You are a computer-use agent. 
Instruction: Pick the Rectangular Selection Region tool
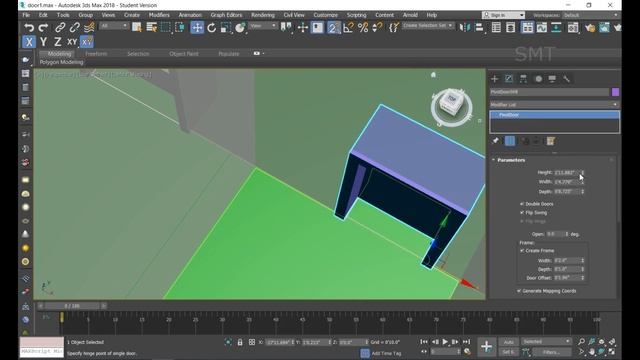(x=165, y=27)
